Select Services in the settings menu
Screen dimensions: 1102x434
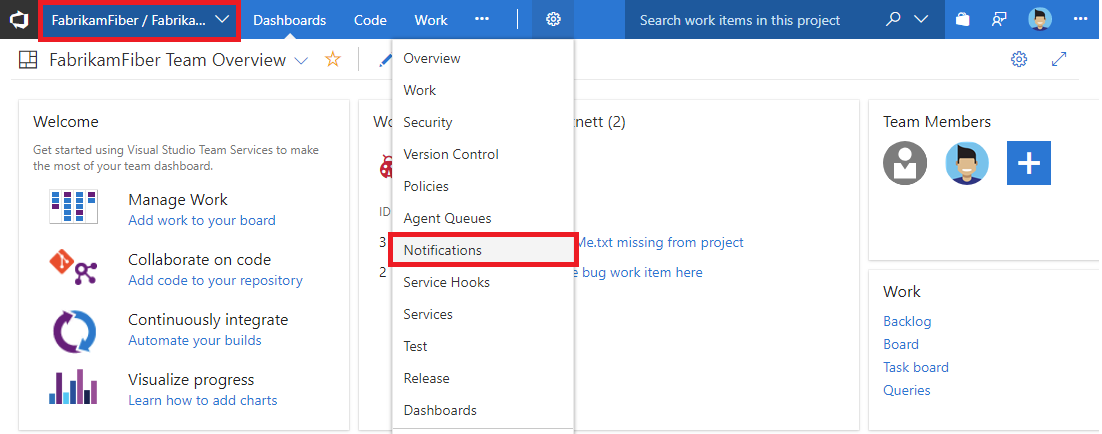[483, 314]
